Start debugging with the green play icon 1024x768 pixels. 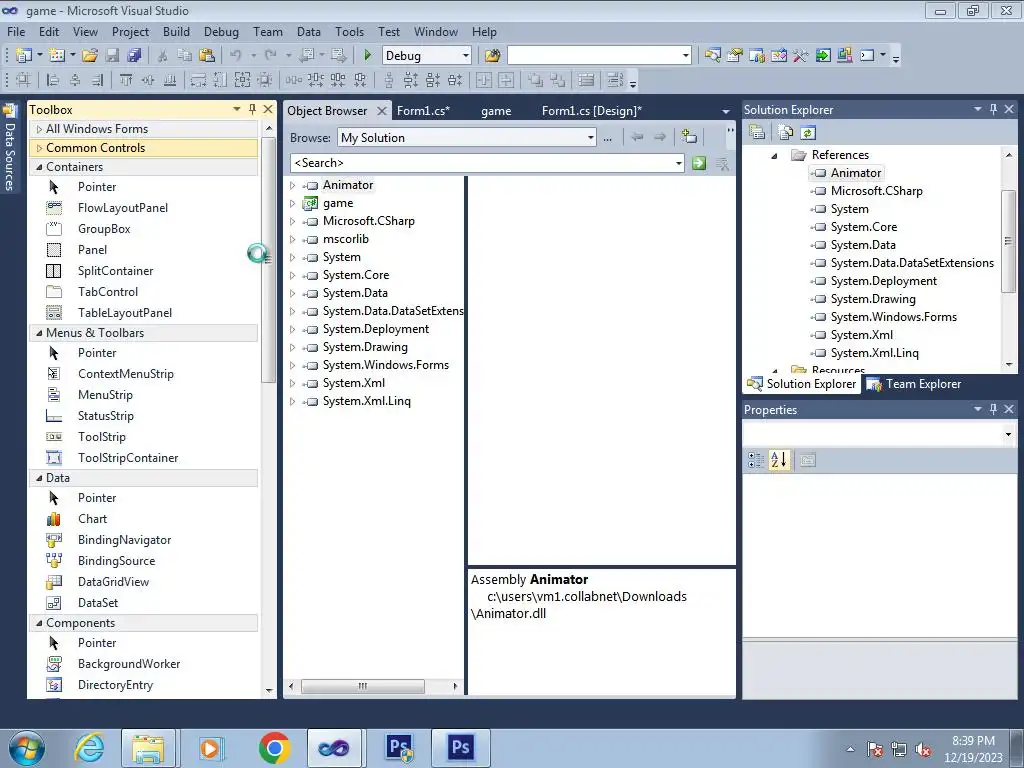tap(367, 56)
